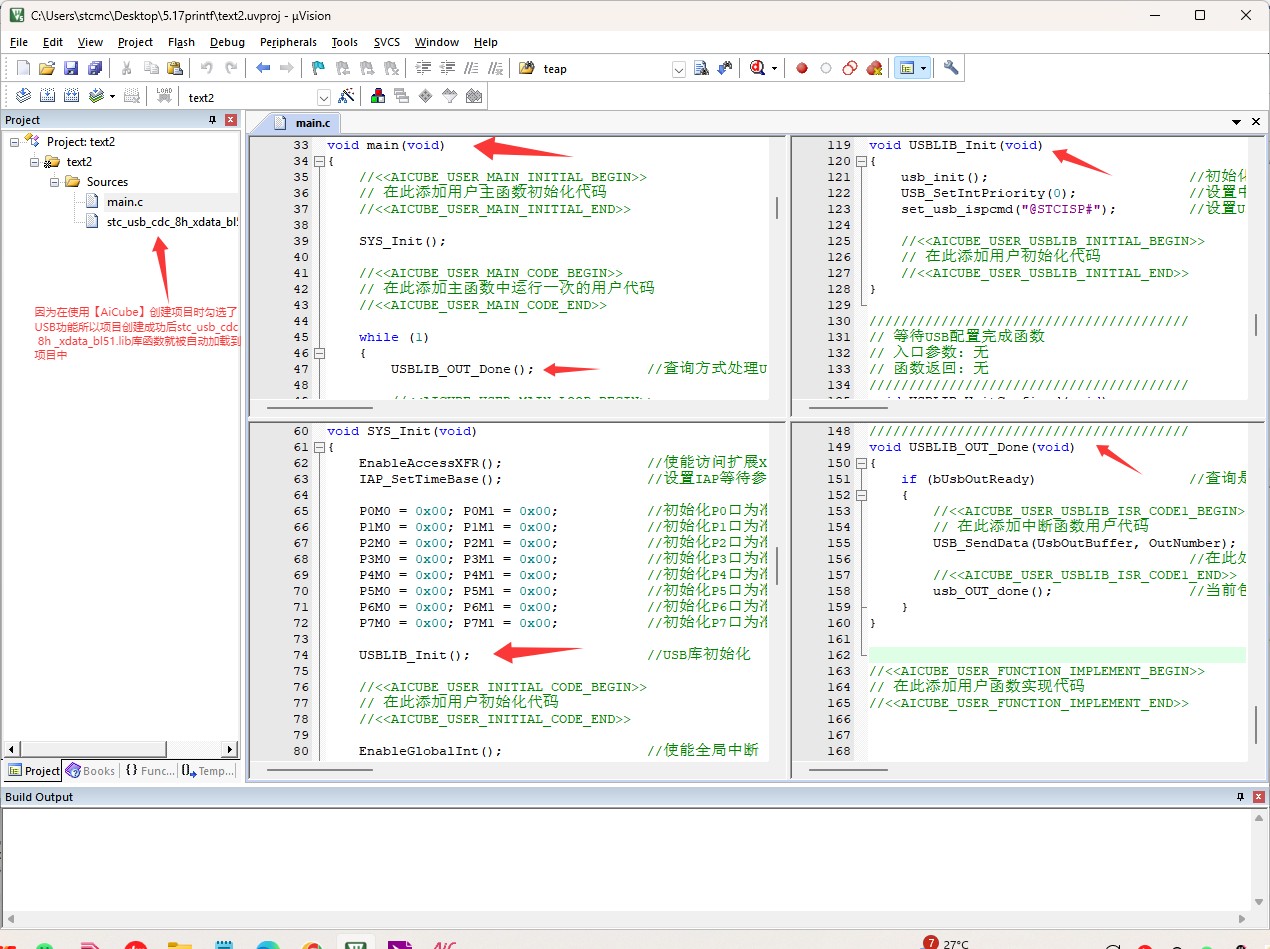Viewport: 1270px width, 949px height.
Task: Switch to the Functions panel tab
Action: (x=149, y=771)
